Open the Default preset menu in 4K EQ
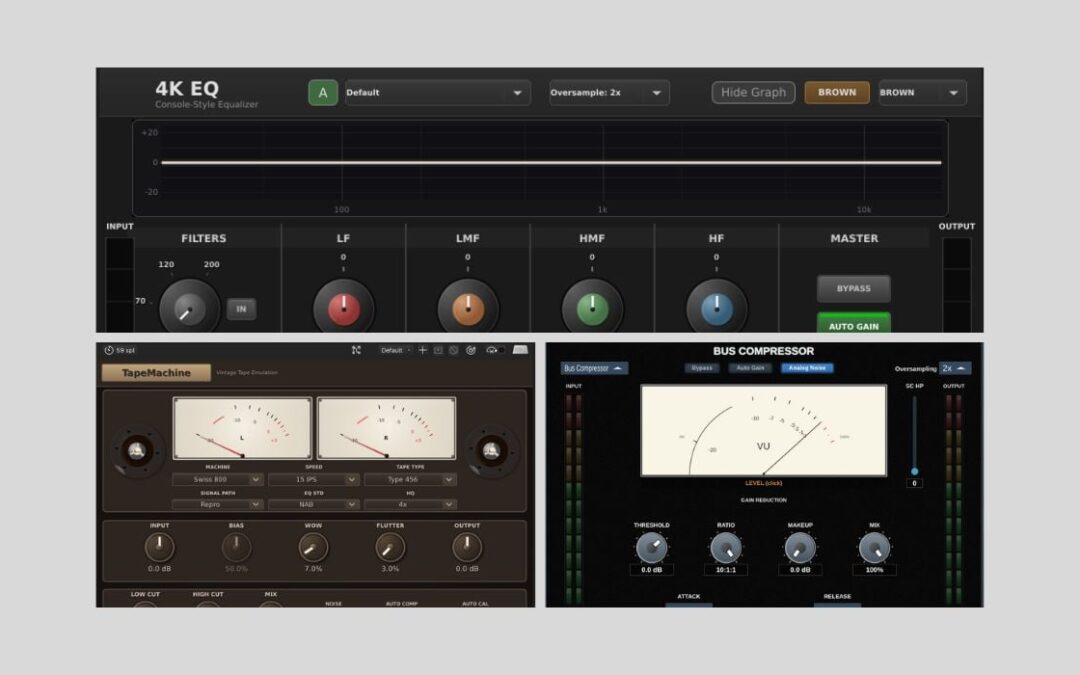Image resolution: width=1080 pixels, height=675 pixels. click(437, 92)
